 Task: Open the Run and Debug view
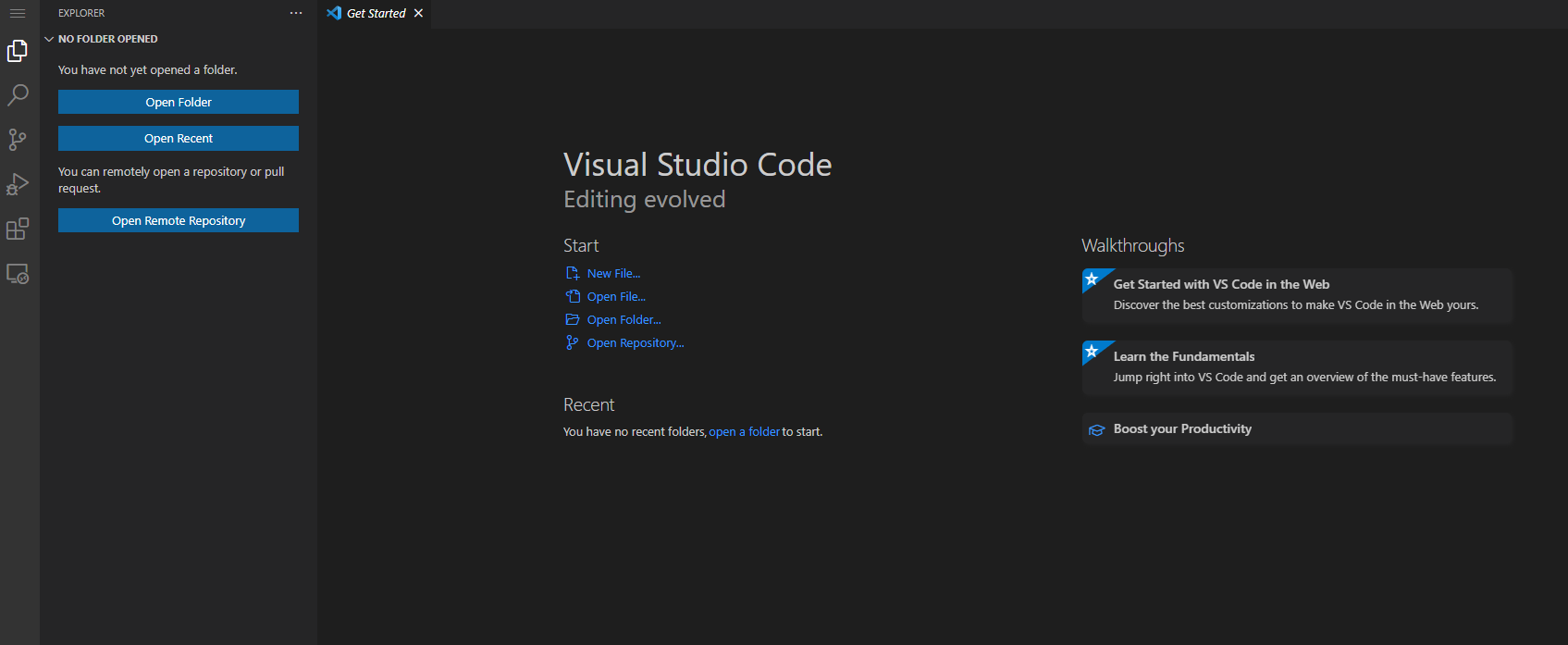point(18,184)
